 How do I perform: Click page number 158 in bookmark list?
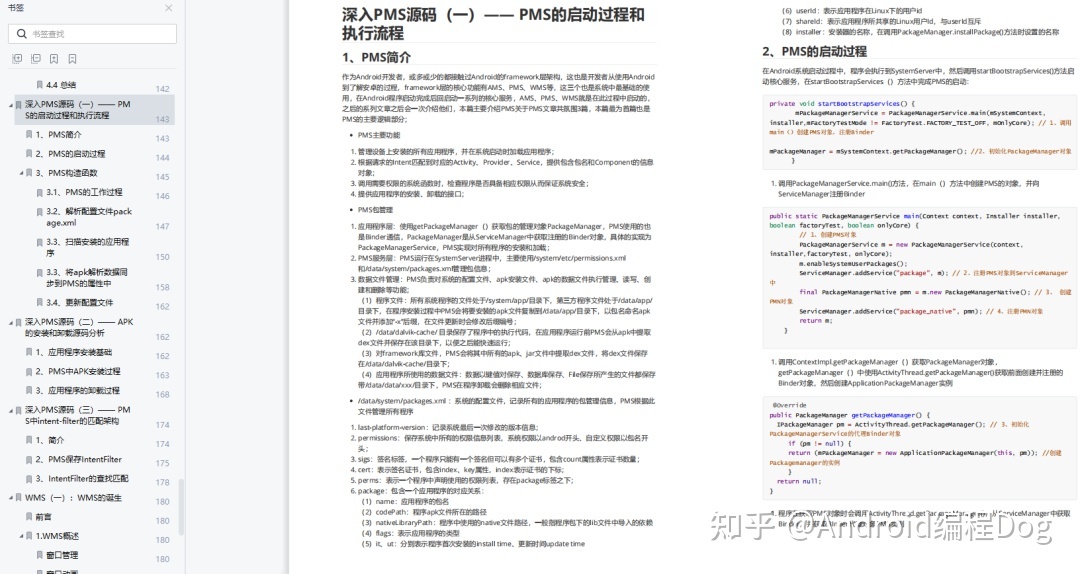163,287
